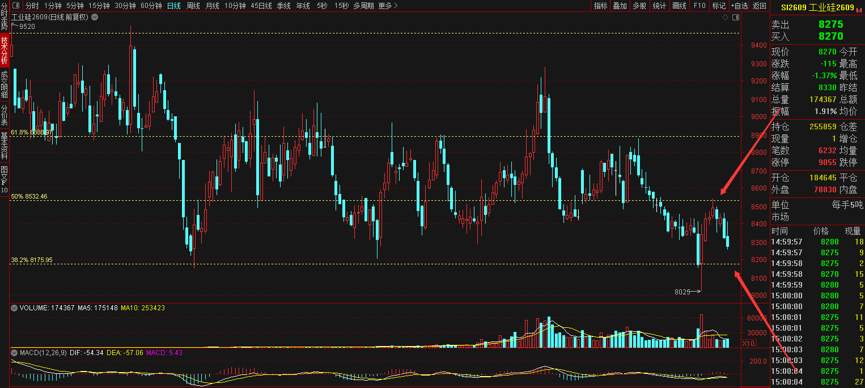This screenshot has width=865, height=388.
Task: Switch to 年线 yearly chart
Action: (302, 6)
